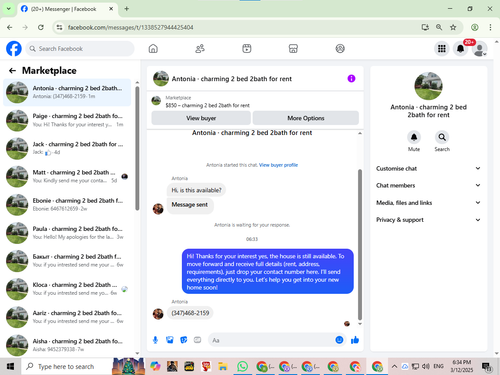
Task: Open WhatsApp from the taskbar
Action: click(x=242, y=366)
